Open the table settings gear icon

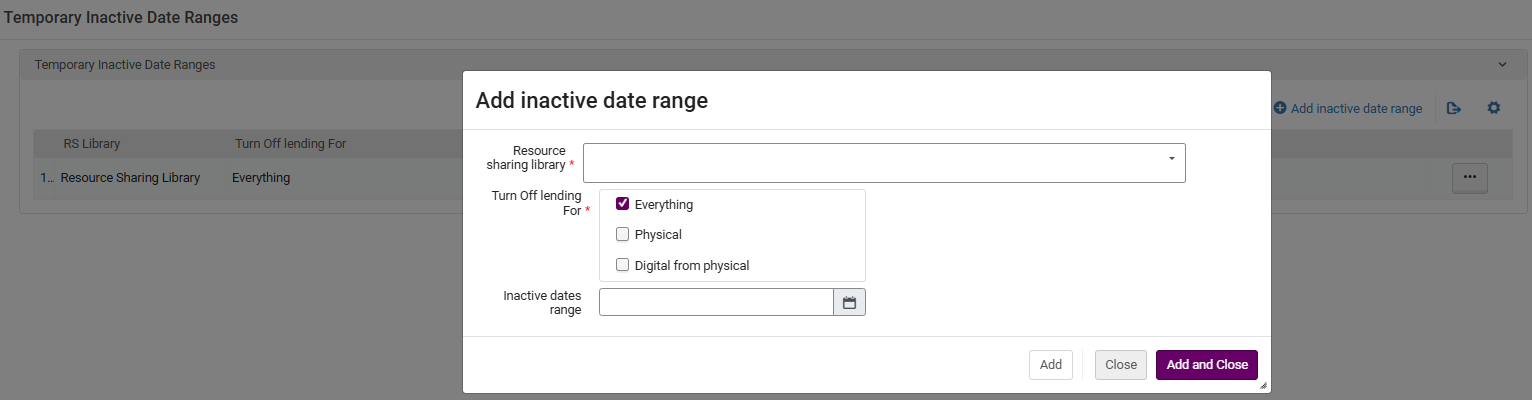pyautogui.click(x=1494, y=108)
